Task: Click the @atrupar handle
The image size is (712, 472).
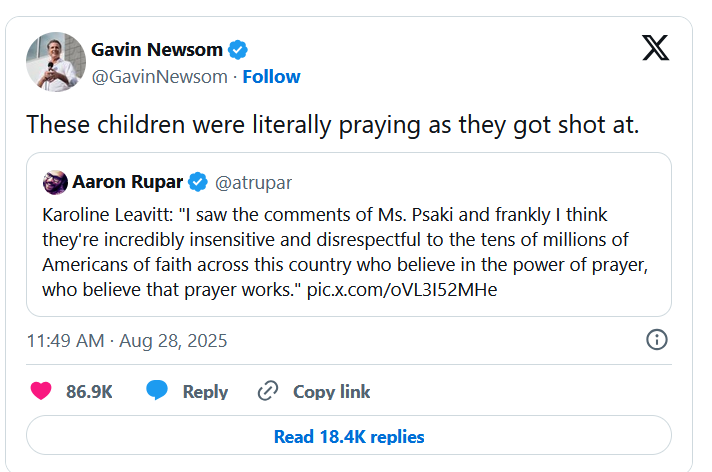Action: click(254, 182)
